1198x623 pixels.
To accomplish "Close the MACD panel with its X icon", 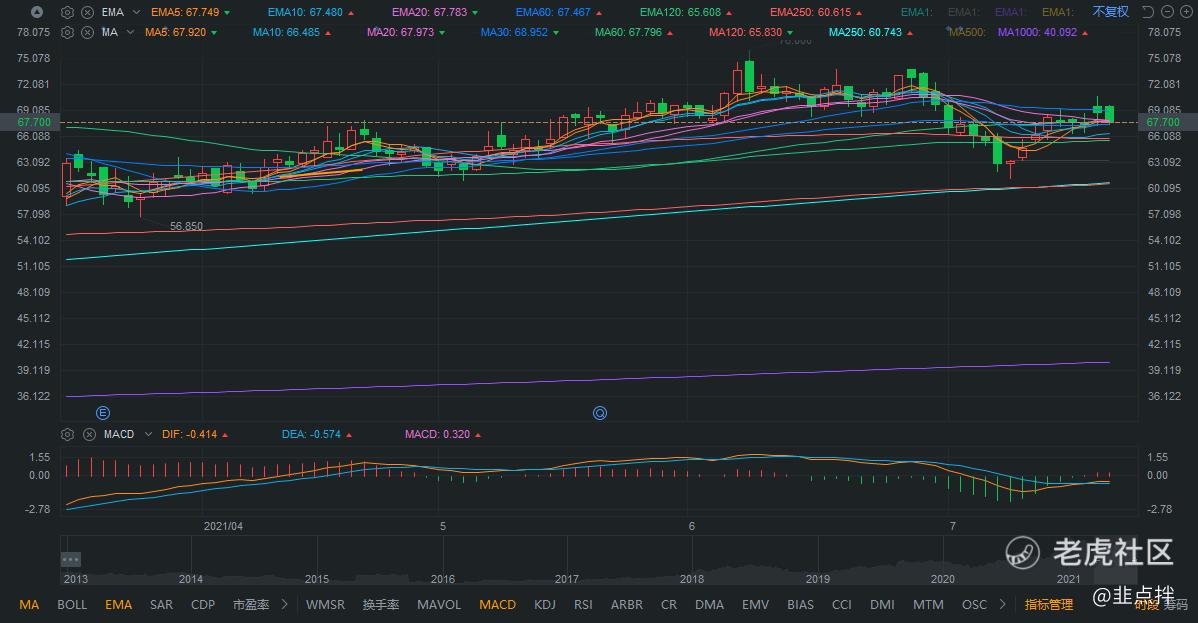I will (89, 434).
